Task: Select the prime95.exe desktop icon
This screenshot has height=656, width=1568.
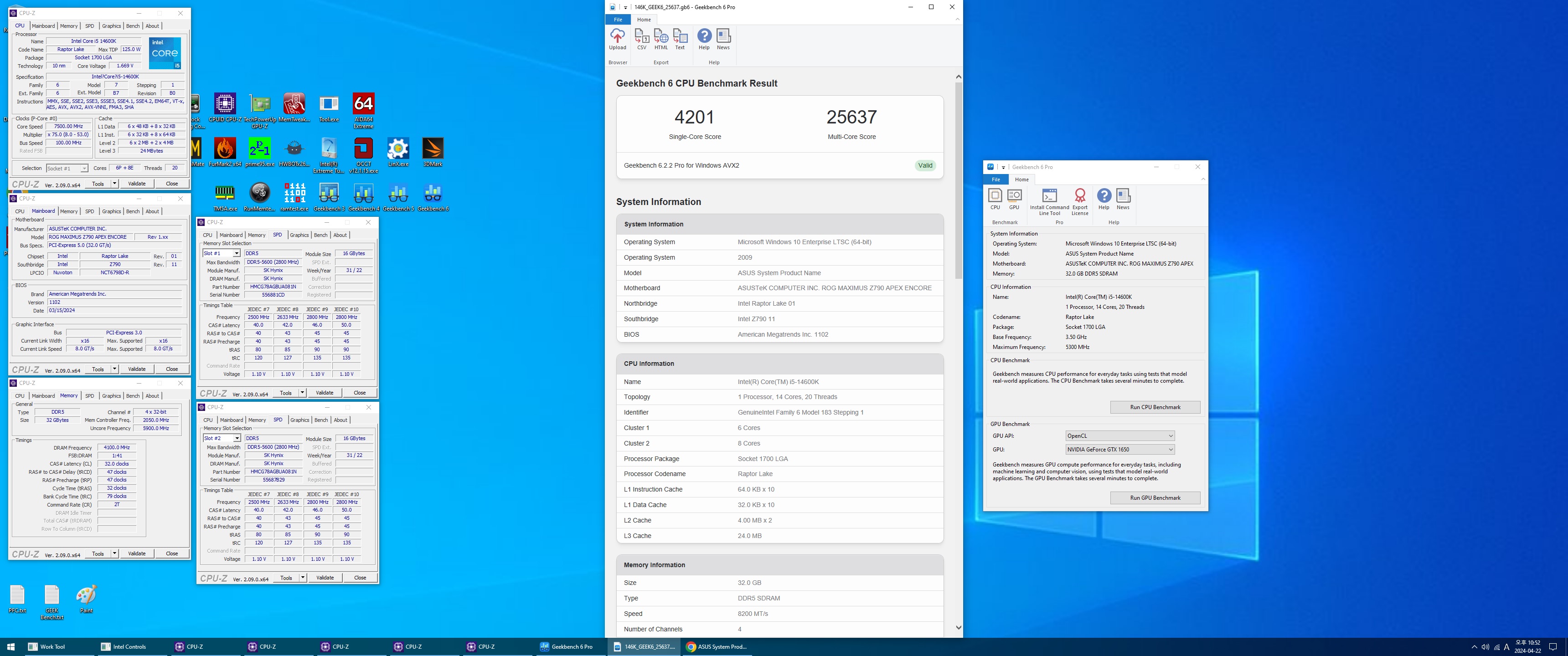Action: (x=260, y=152)
